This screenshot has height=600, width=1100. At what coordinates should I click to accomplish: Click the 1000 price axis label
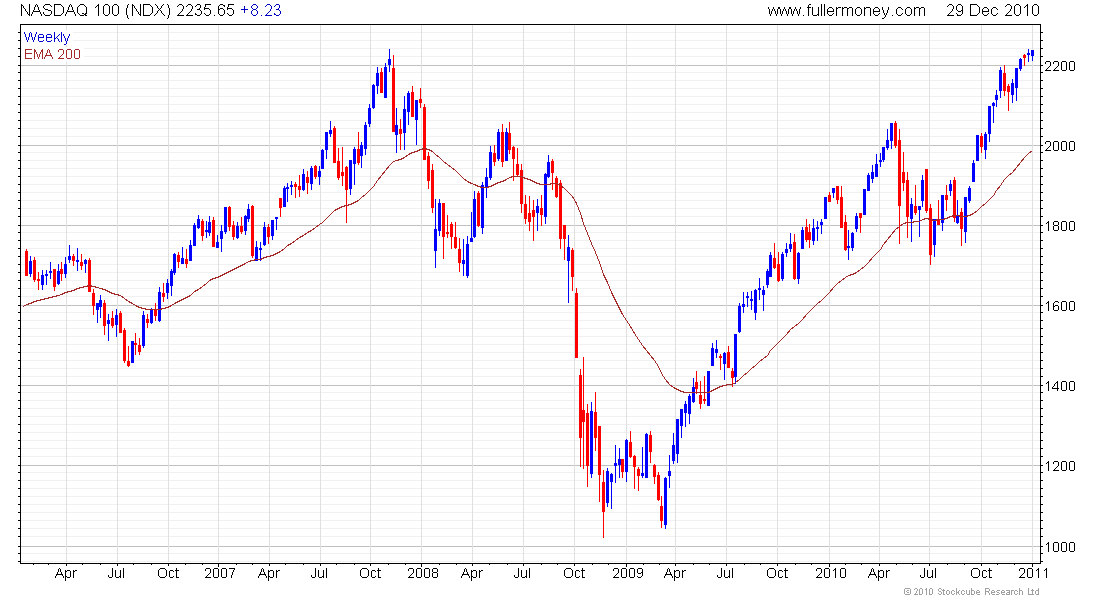click(x=1060, y=547)
